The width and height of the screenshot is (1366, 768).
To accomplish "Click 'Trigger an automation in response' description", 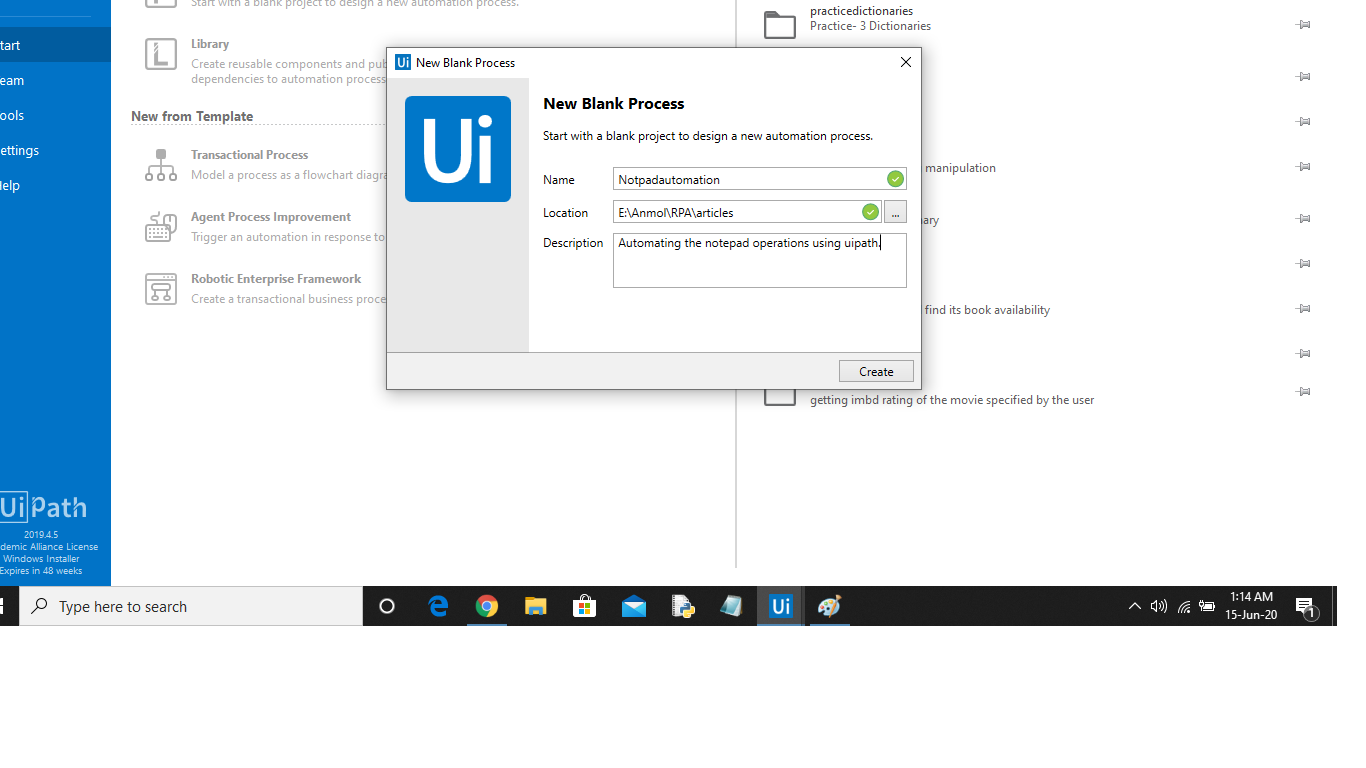I will click(288, 237).
